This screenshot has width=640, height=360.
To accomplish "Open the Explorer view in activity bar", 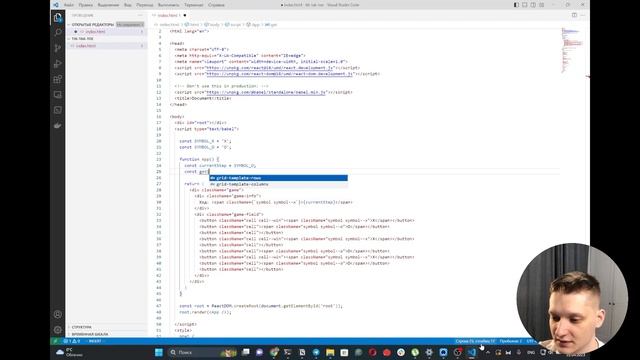I will (x=58, y=17).
